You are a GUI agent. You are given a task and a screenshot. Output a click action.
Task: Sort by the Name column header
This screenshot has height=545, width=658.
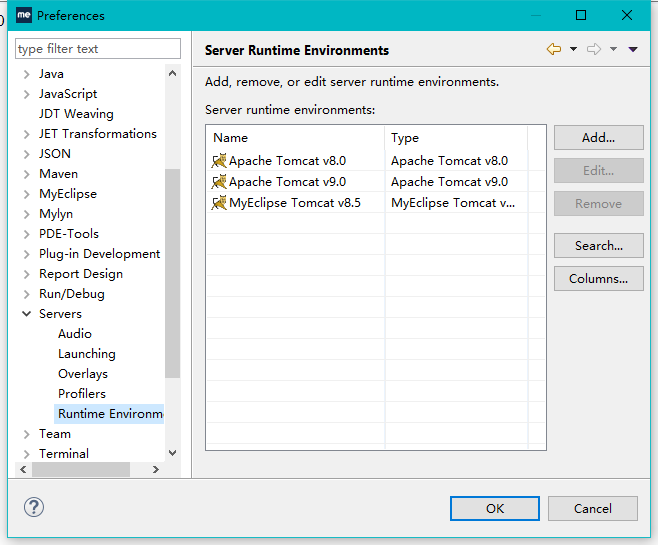295,138
